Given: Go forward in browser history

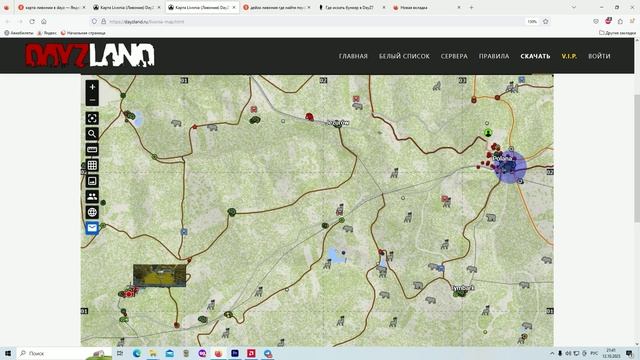Looking at the screenshot, I should [20, 21].
